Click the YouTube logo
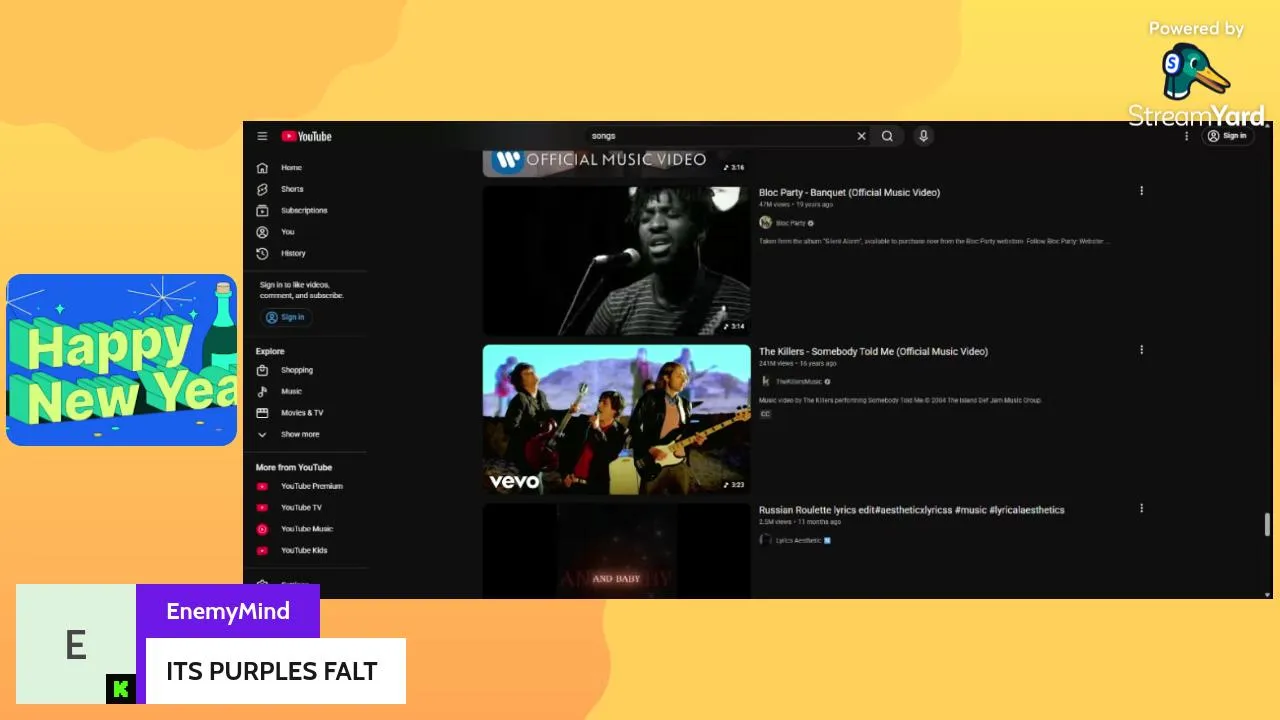Image resolution: width=1280 pixels, height=720 pixels. click(306, 136)
